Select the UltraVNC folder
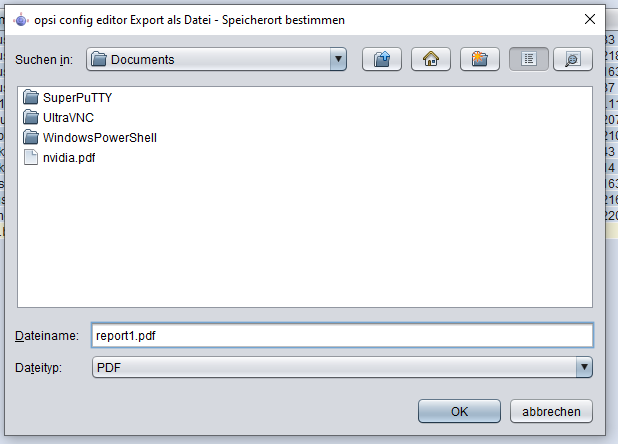The width and height of the screenshot is (618, 444). (68, 118)
